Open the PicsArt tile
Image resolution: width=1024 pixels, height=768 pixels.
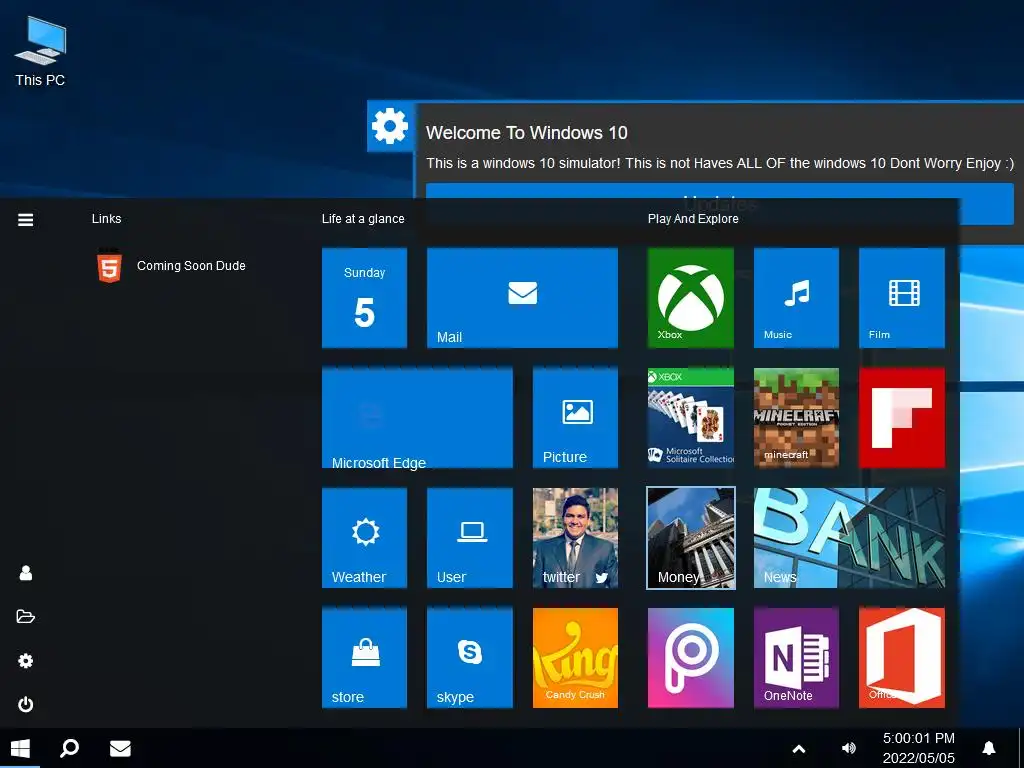tap(690, 658)
